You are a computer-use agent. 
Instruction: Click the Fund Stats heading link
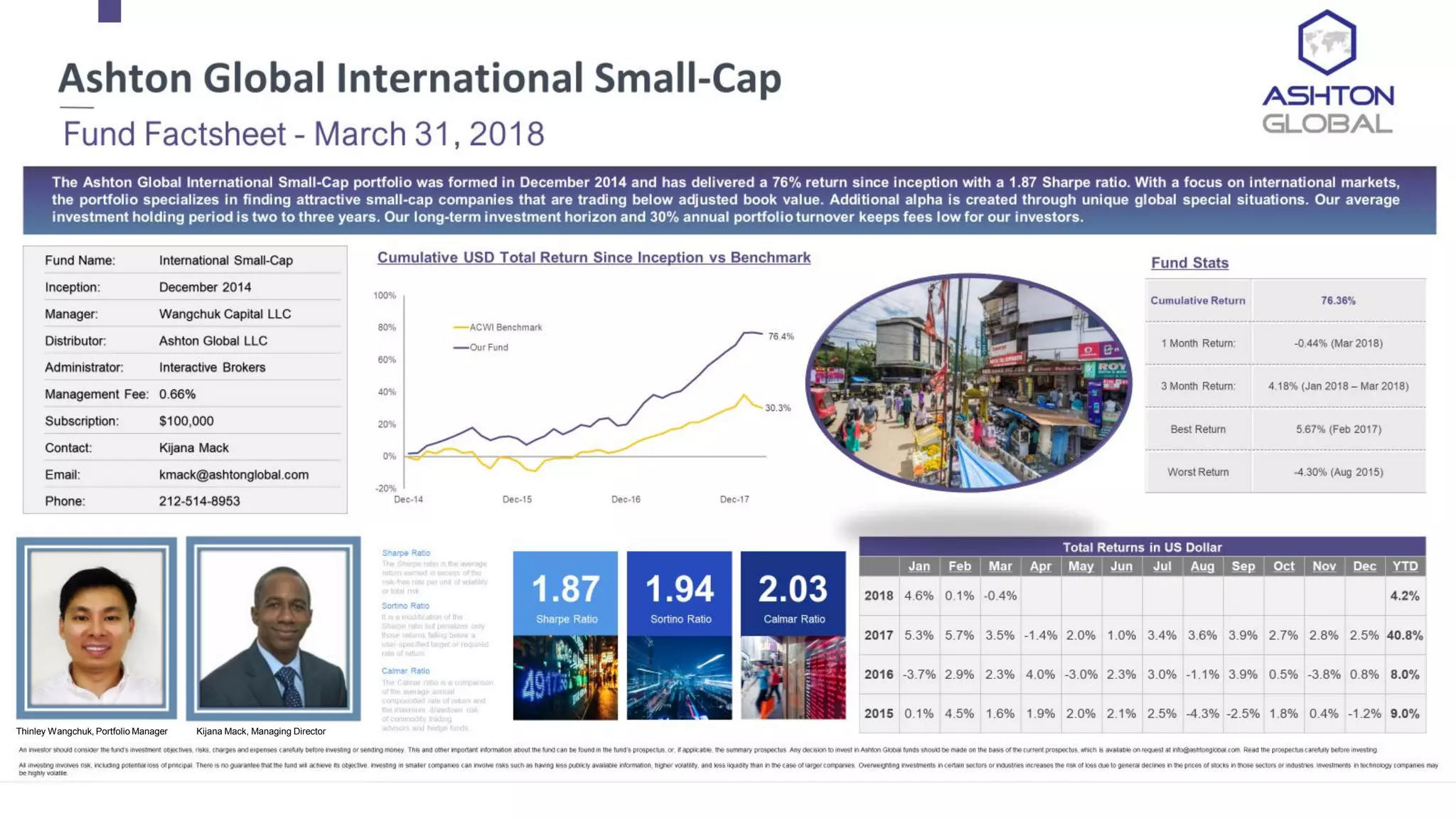tap(1189, 263)
